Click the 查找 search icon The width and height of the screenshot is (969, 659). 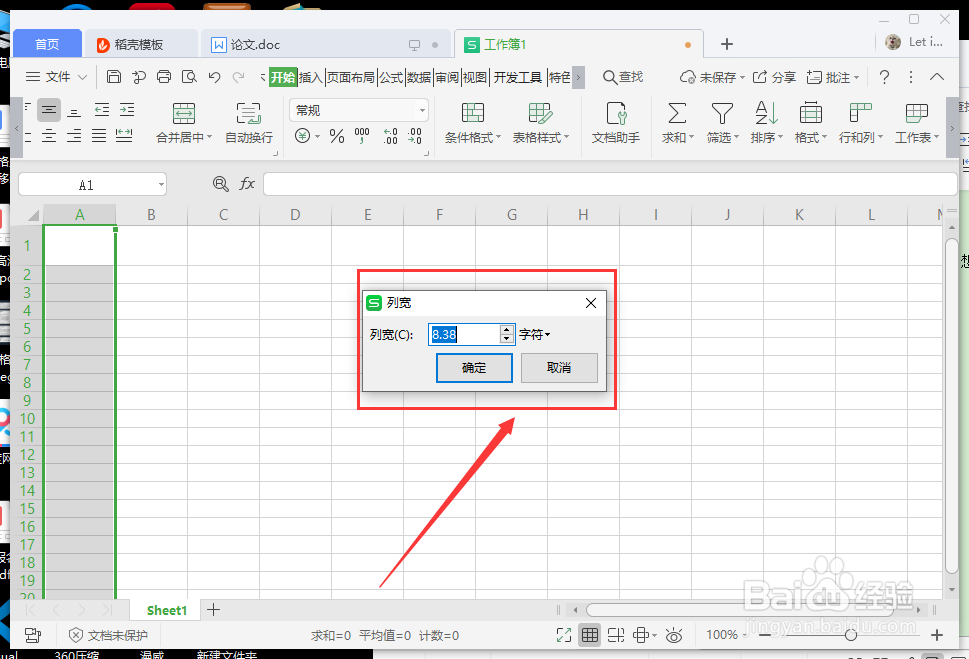point(623,77)
